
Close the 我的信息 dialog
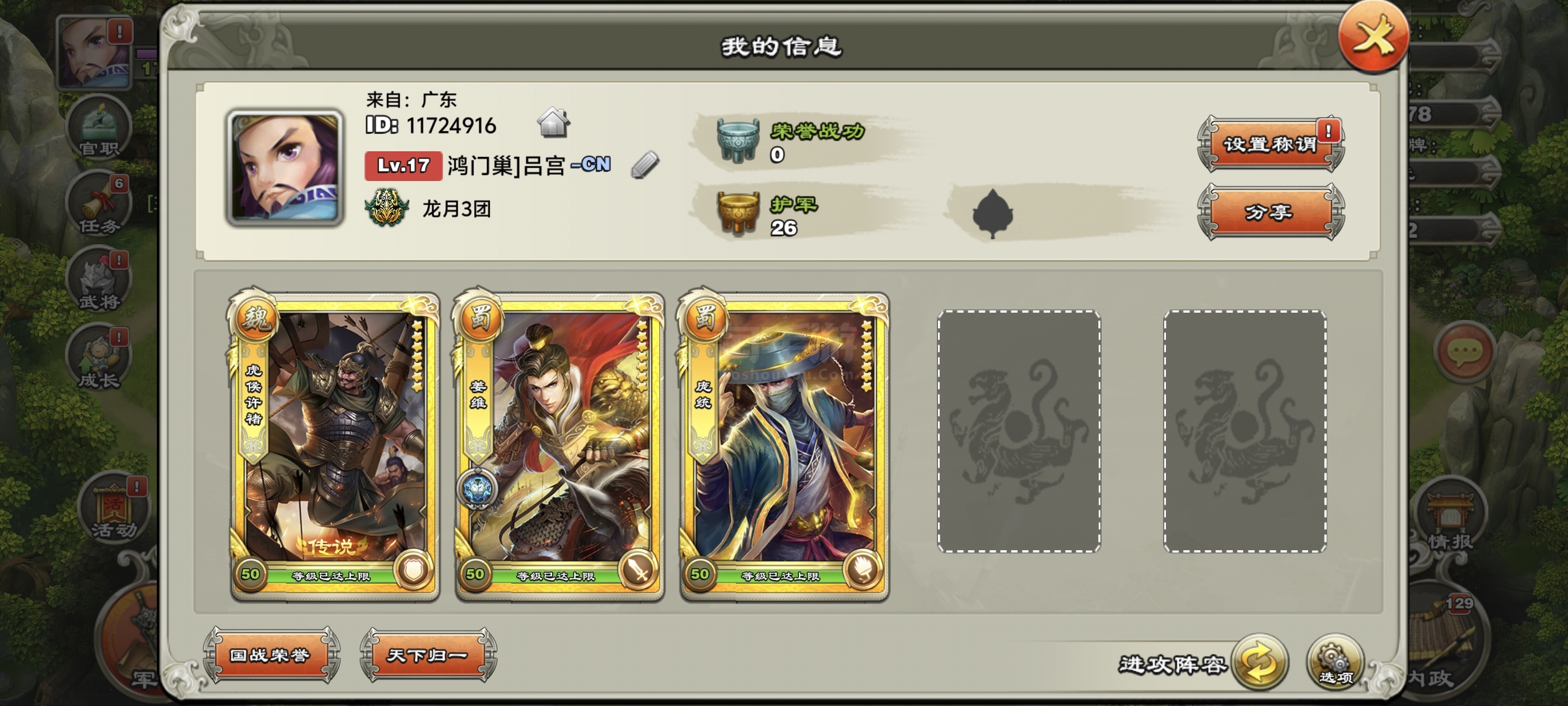pyautogui.click(x=1373, y=37)
